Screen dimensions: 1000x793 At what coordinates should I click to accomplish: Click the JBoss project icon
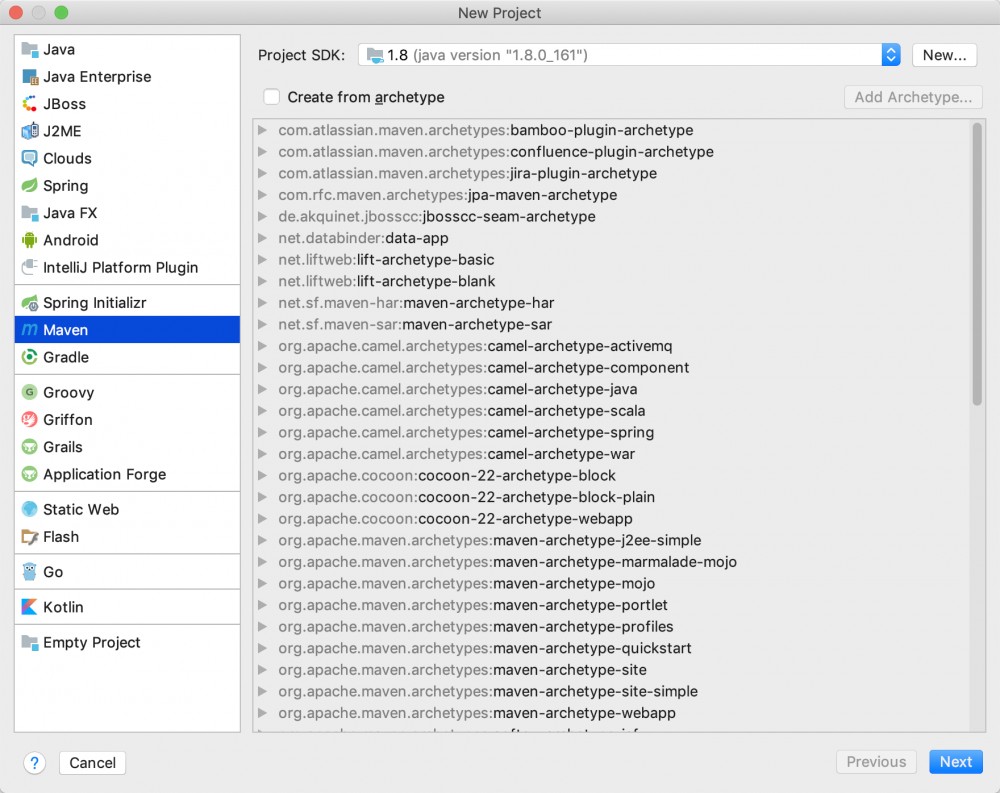coord(30,104)
